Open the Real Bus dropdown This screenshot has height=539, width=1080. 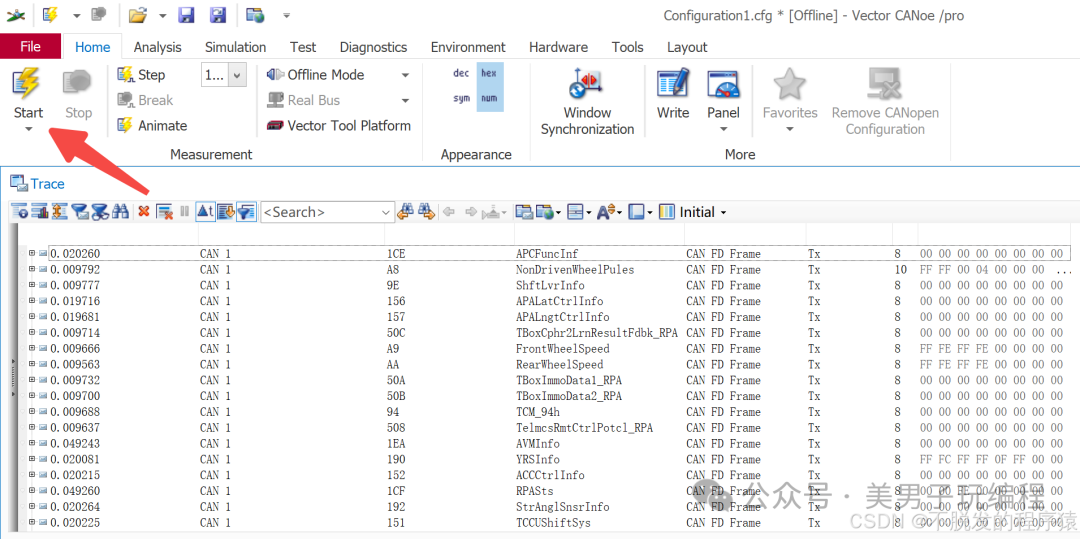point(405,101)
